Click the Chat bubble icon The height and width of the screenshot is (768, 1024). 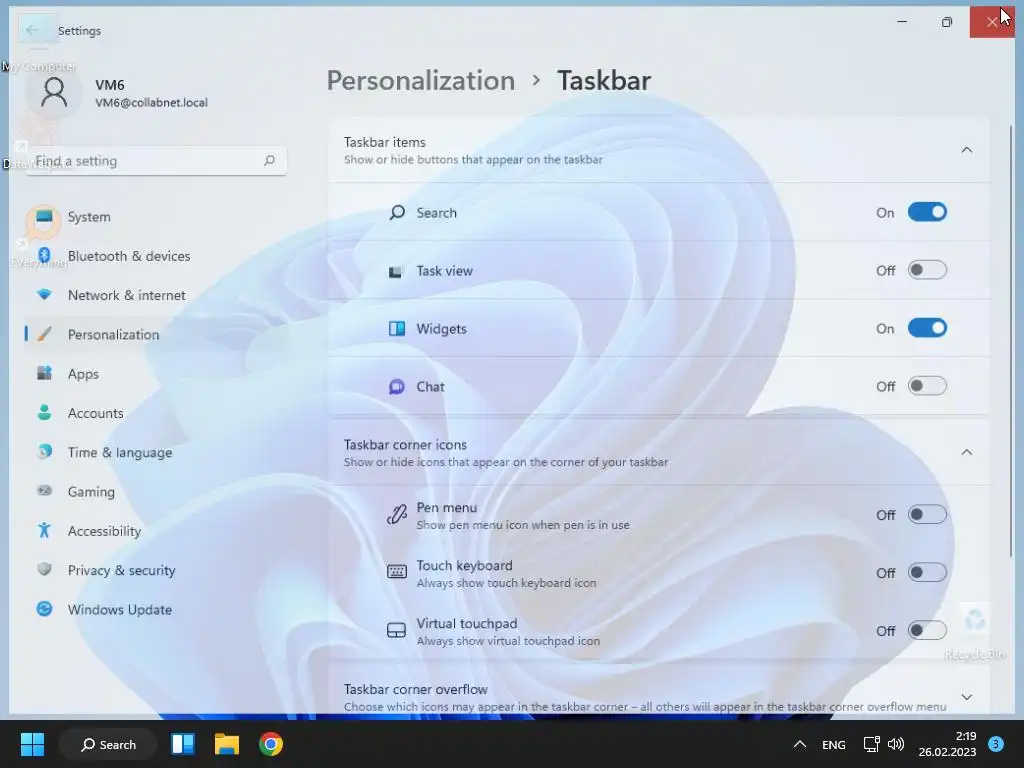[396, 387]
